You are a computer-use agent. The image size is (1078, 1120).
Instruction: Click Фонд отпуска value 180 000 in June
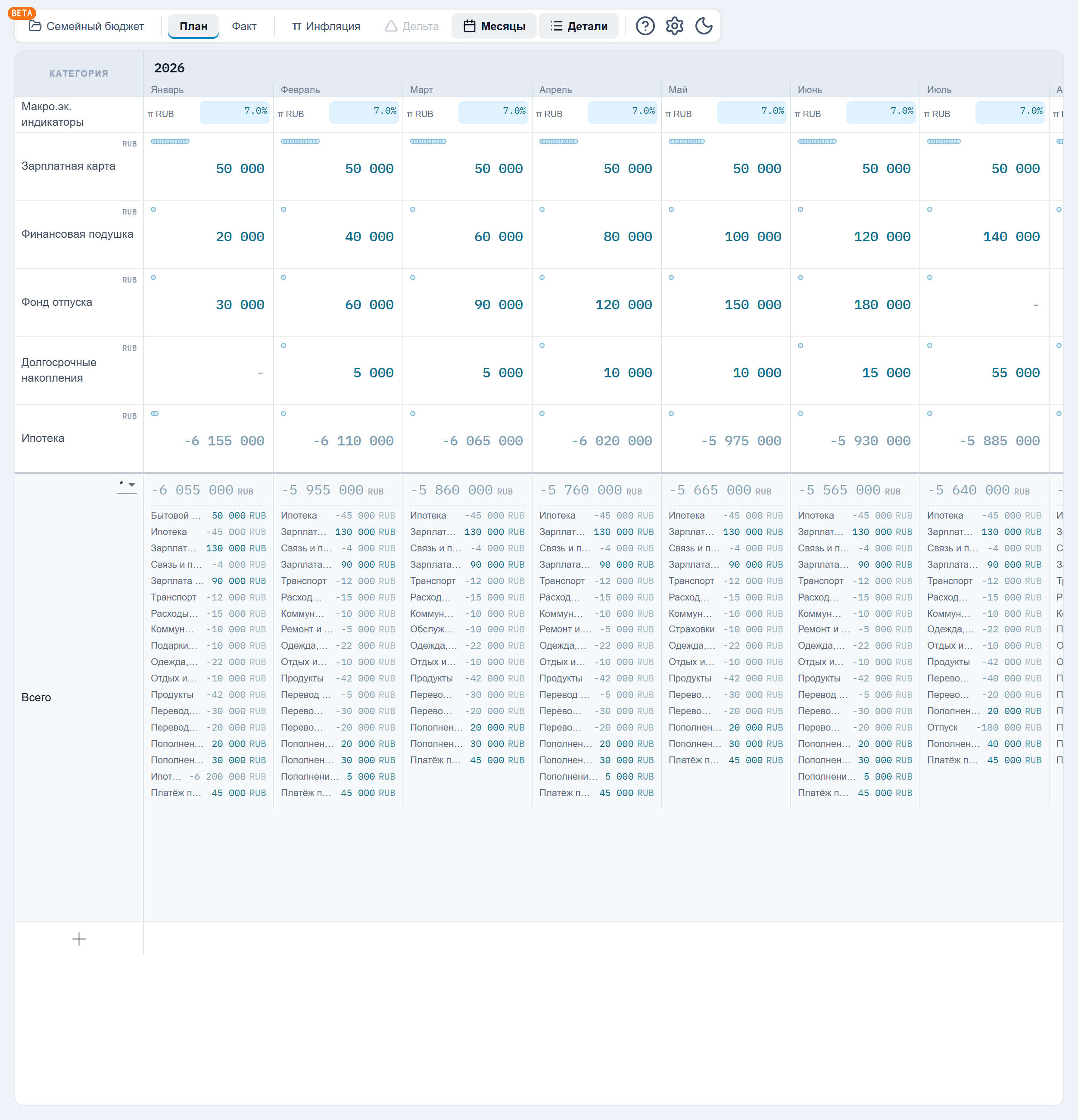point(882,305)
